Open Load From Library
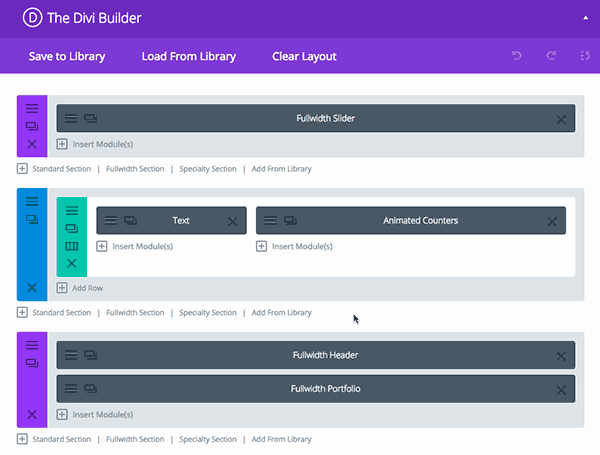Image resolution: width=600 pixels, height=455 pixels. [189, 56]
